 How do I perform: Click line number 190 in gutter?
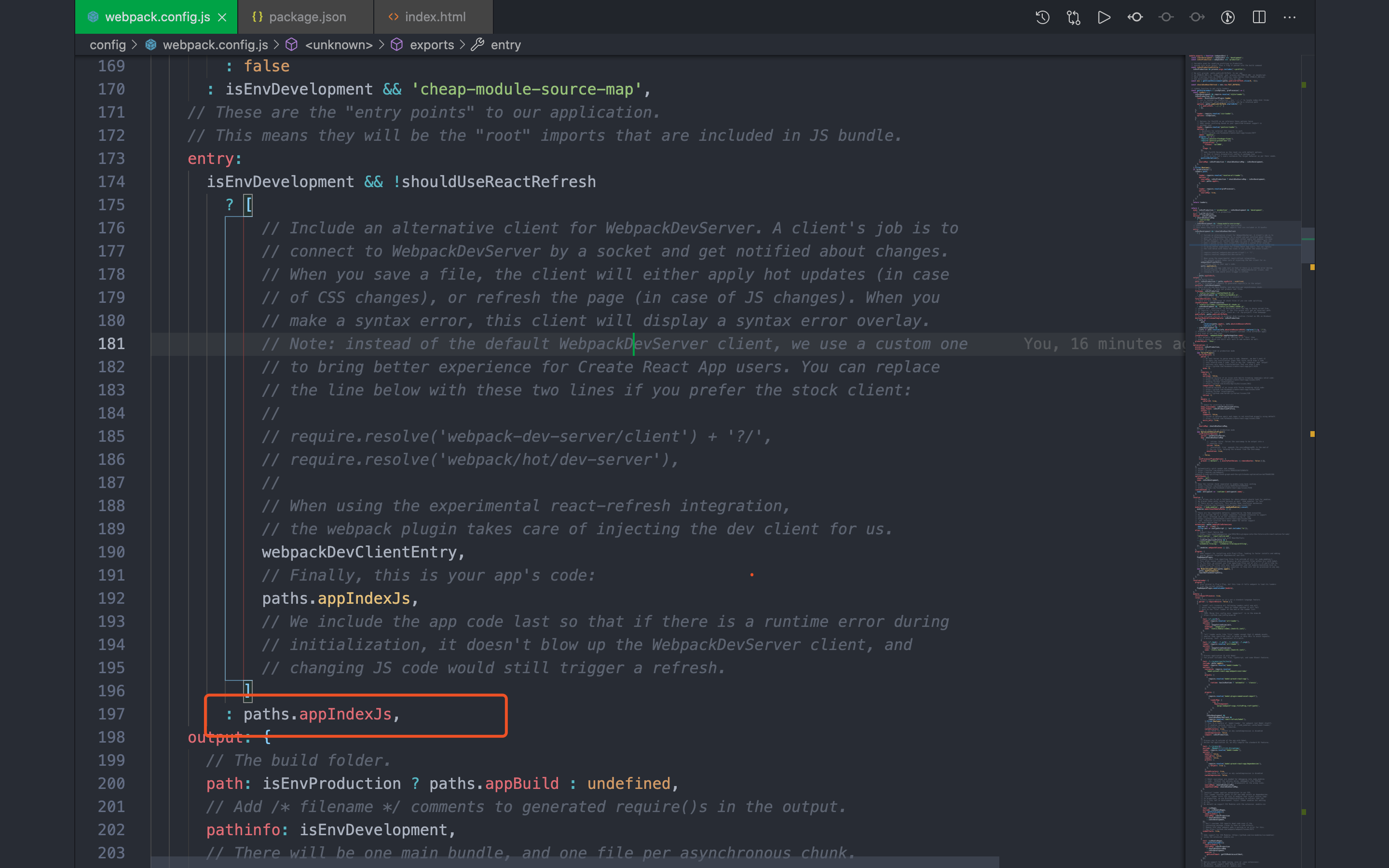[111, 552]
